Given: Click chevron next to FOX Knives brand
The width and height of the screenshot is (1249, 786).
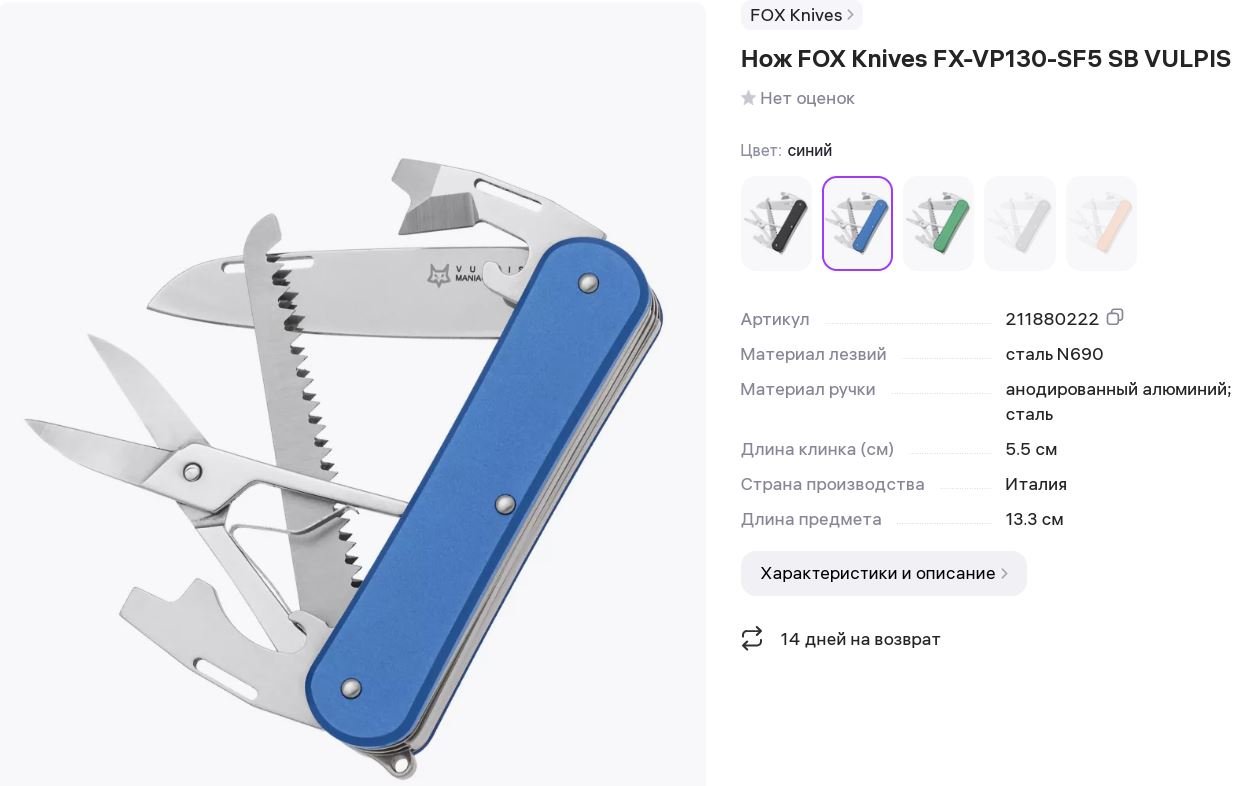Looking at the screenshot, I should [x=850, y=15].
